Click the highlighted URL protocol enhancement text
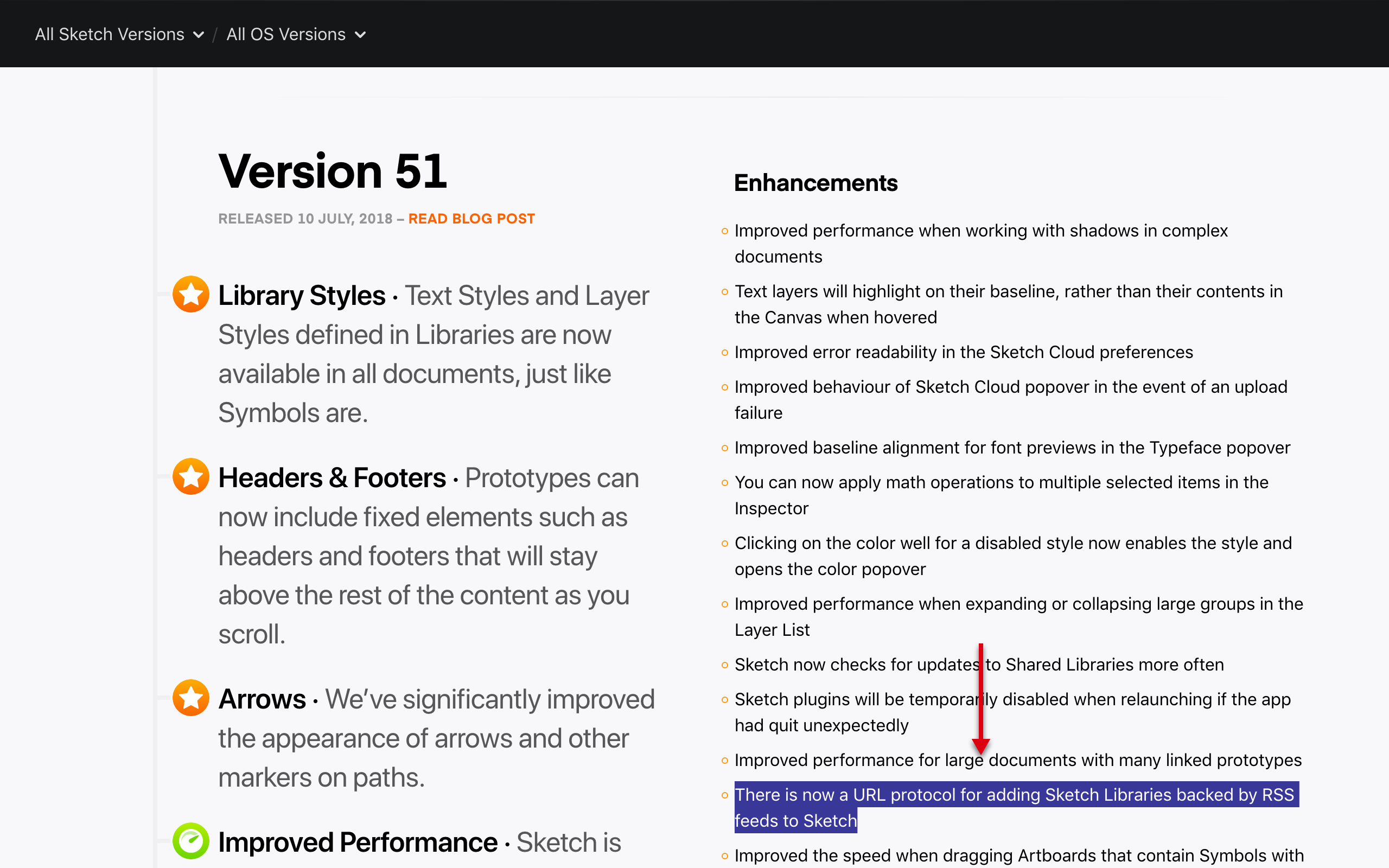This screenshot has height=868, width=1389. click(x=1014, y=795)
